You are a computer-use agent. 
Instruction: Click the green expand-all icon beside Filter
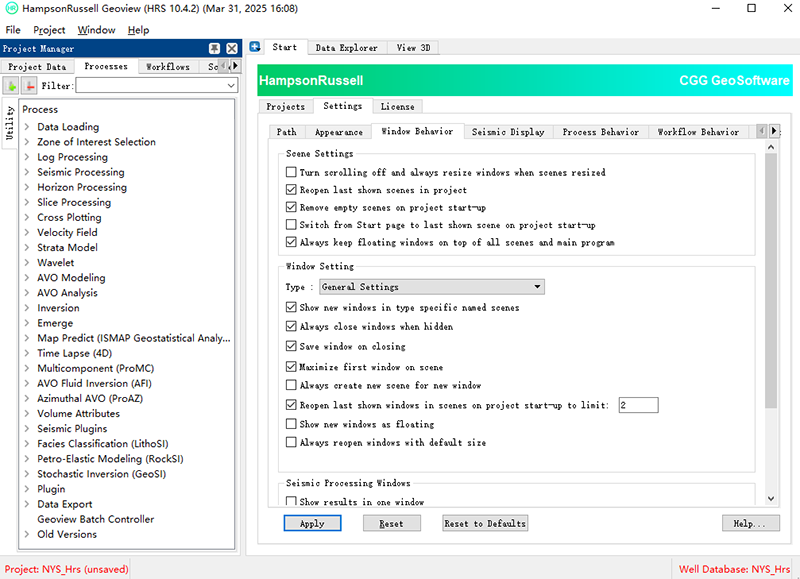(x=13, y=86)
